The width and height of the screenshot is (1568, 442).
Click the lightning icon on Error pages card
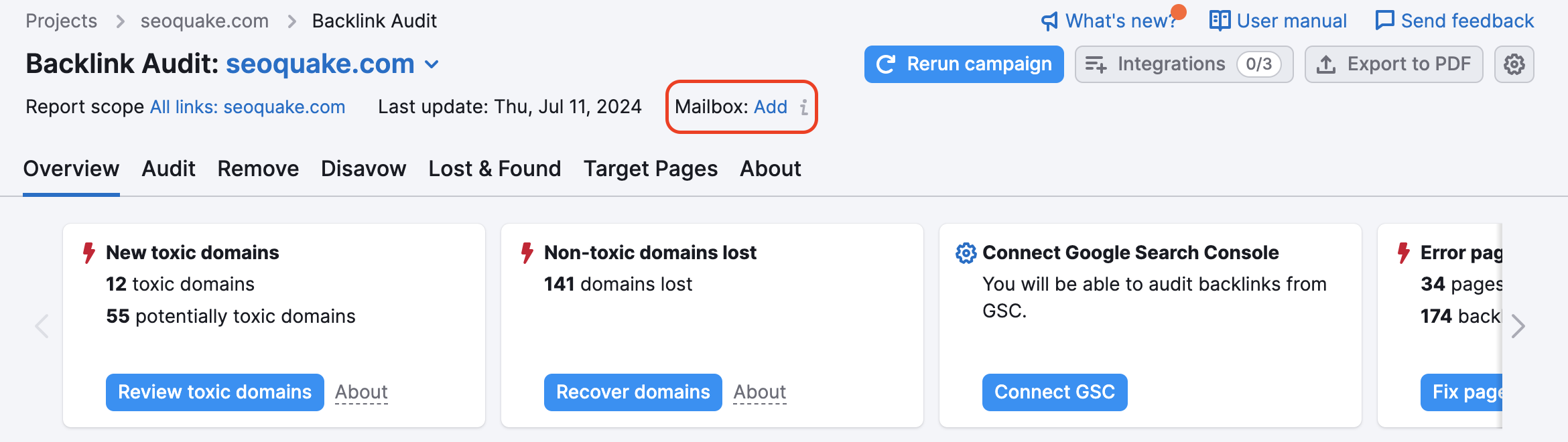(1401, 252)
